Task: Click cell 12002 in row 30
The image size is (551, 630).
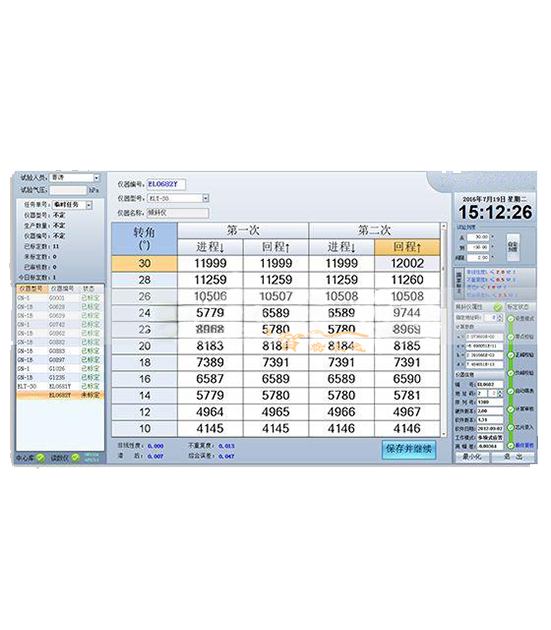Action: coord(407,264)
